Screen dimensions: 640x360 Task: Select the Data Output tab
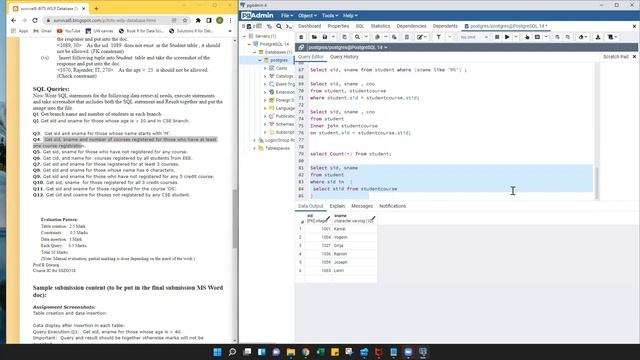click(310, 206)
